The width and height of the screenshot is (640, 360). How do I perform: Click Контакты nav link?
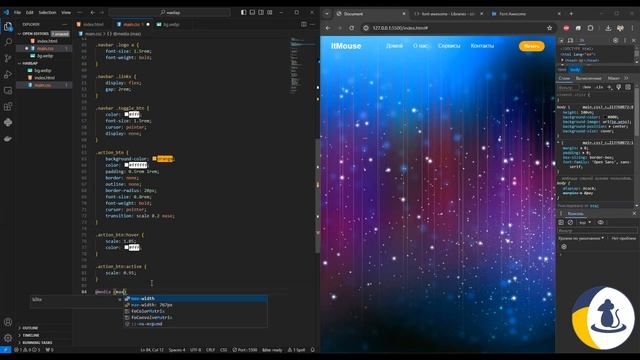[482, 46]
